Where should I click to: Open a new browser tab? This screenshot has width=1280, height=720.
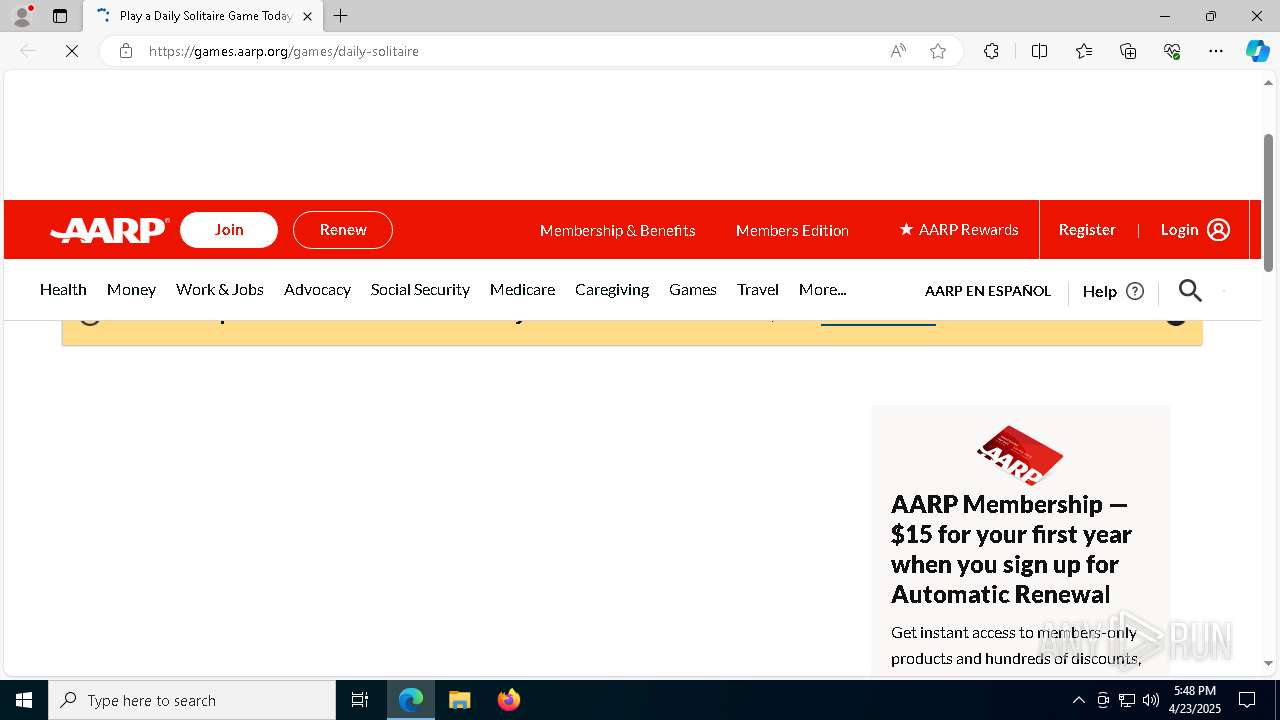pos(341,16)
